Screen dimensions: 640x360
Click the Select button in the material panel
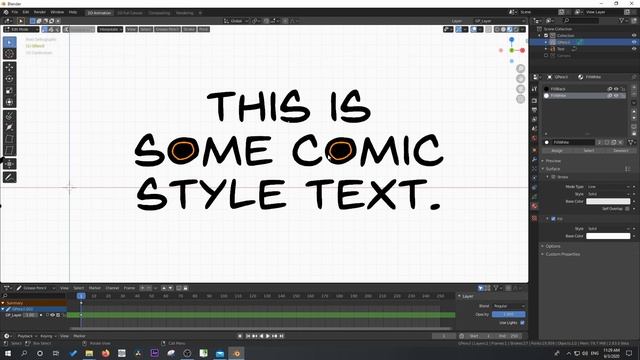(x=589, y=151)
